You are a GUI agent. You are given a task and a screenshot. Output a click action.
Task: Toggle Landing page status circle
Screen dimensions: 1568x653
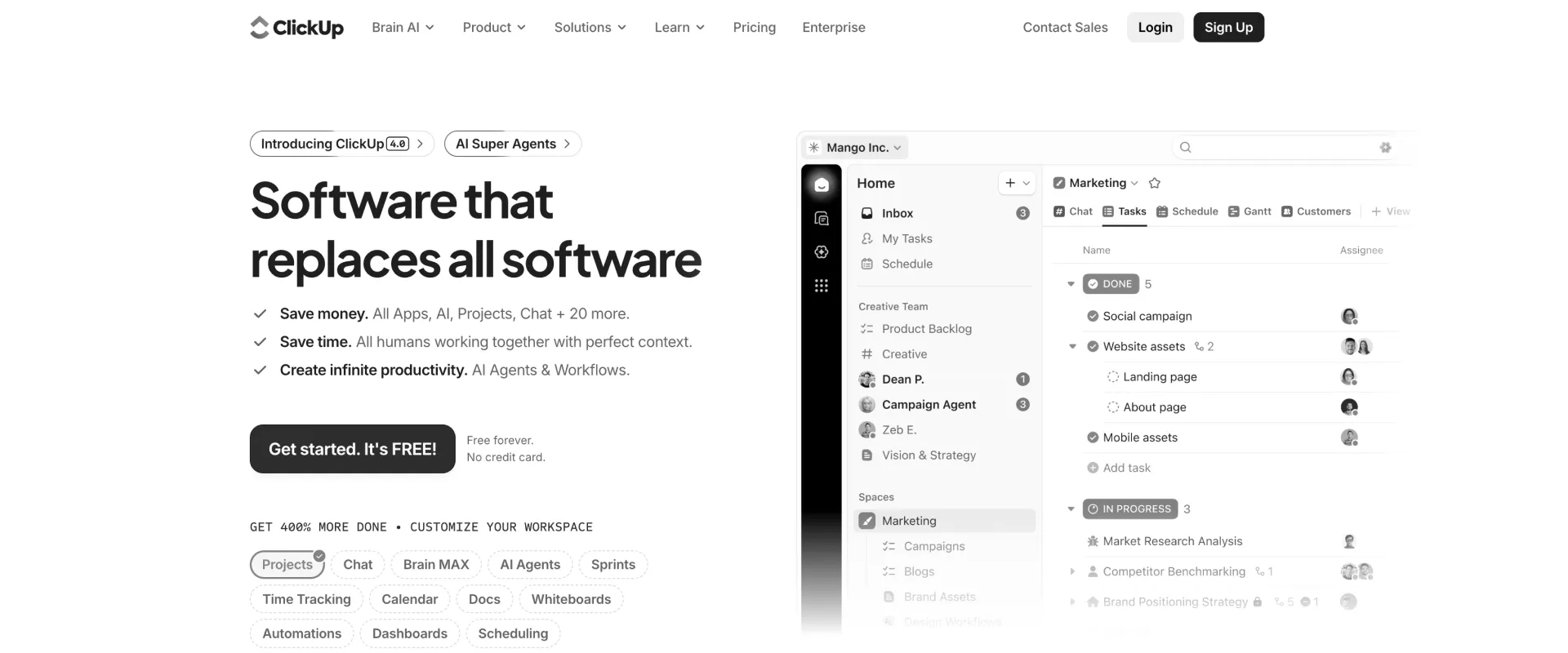coord(1112,377)
